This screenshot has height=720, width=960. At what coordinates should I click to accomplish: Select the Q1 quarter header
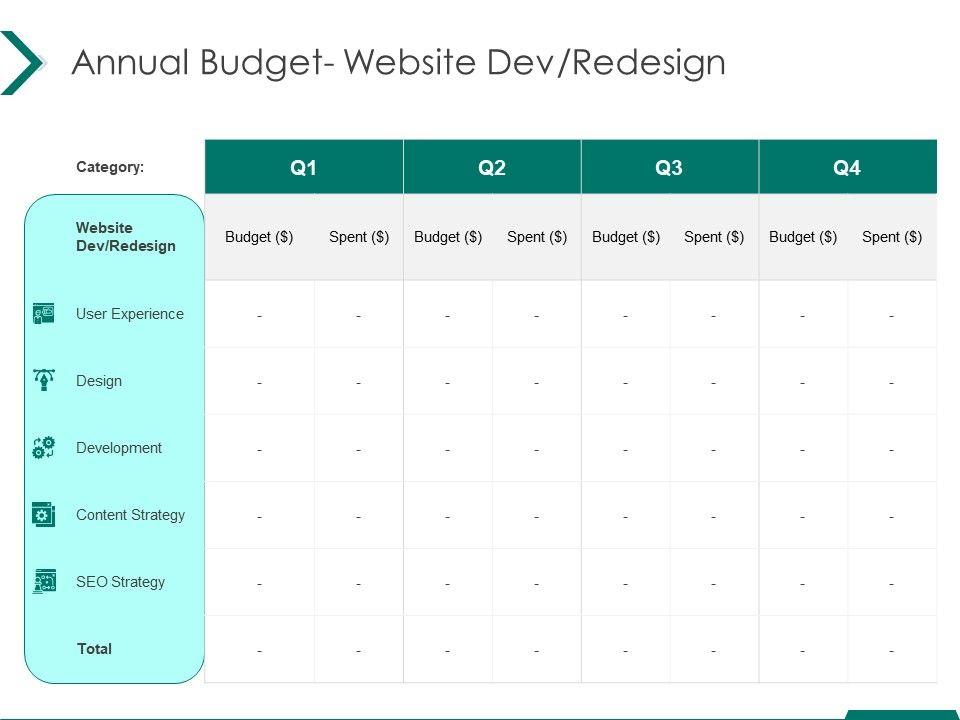[x=303, y=168]
